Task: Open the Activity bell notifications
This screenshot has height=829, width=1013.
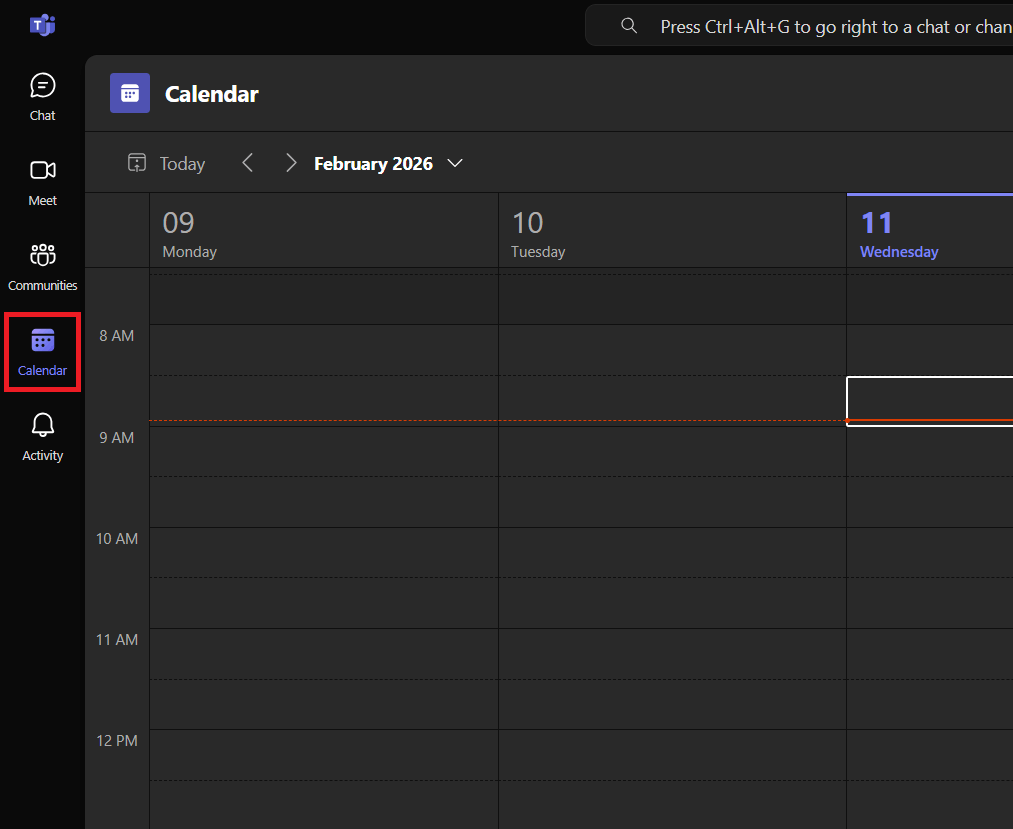Action: pyautogui.click(x=42, y=437)
